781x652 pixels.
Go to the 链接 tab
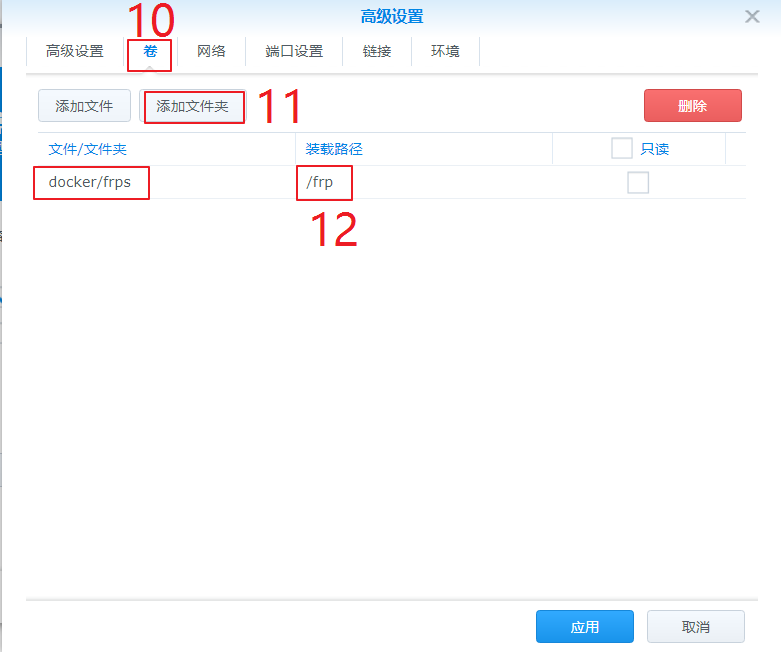[377, 51]
